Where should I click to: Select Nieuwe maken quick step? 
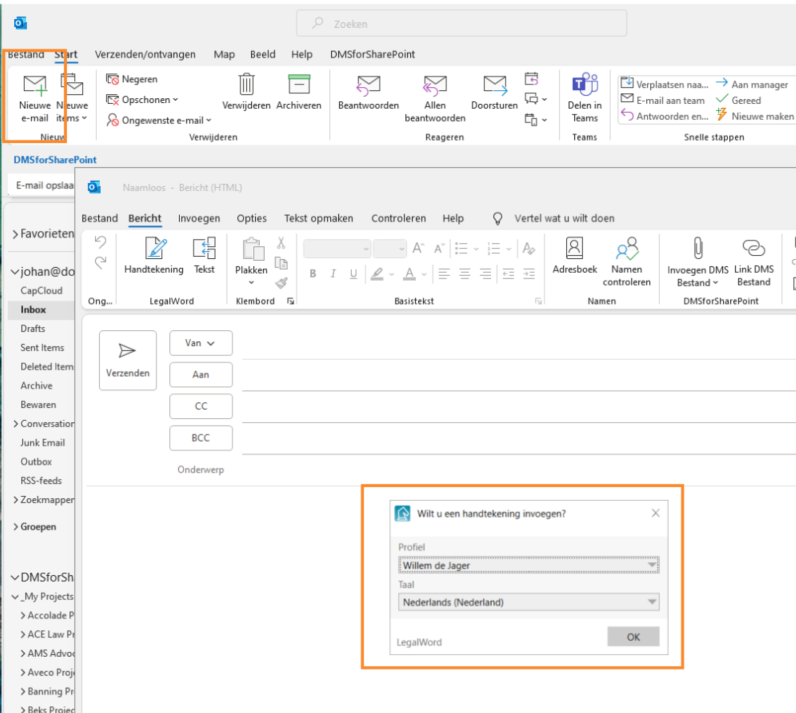point(754,116)
